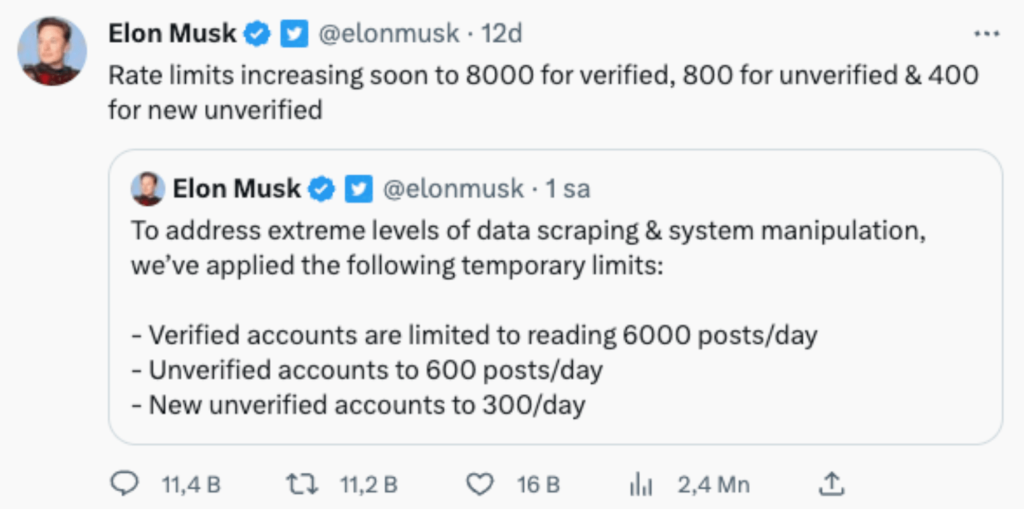
Task: Click the reply speech bubble icon
Action: point(122,484)
